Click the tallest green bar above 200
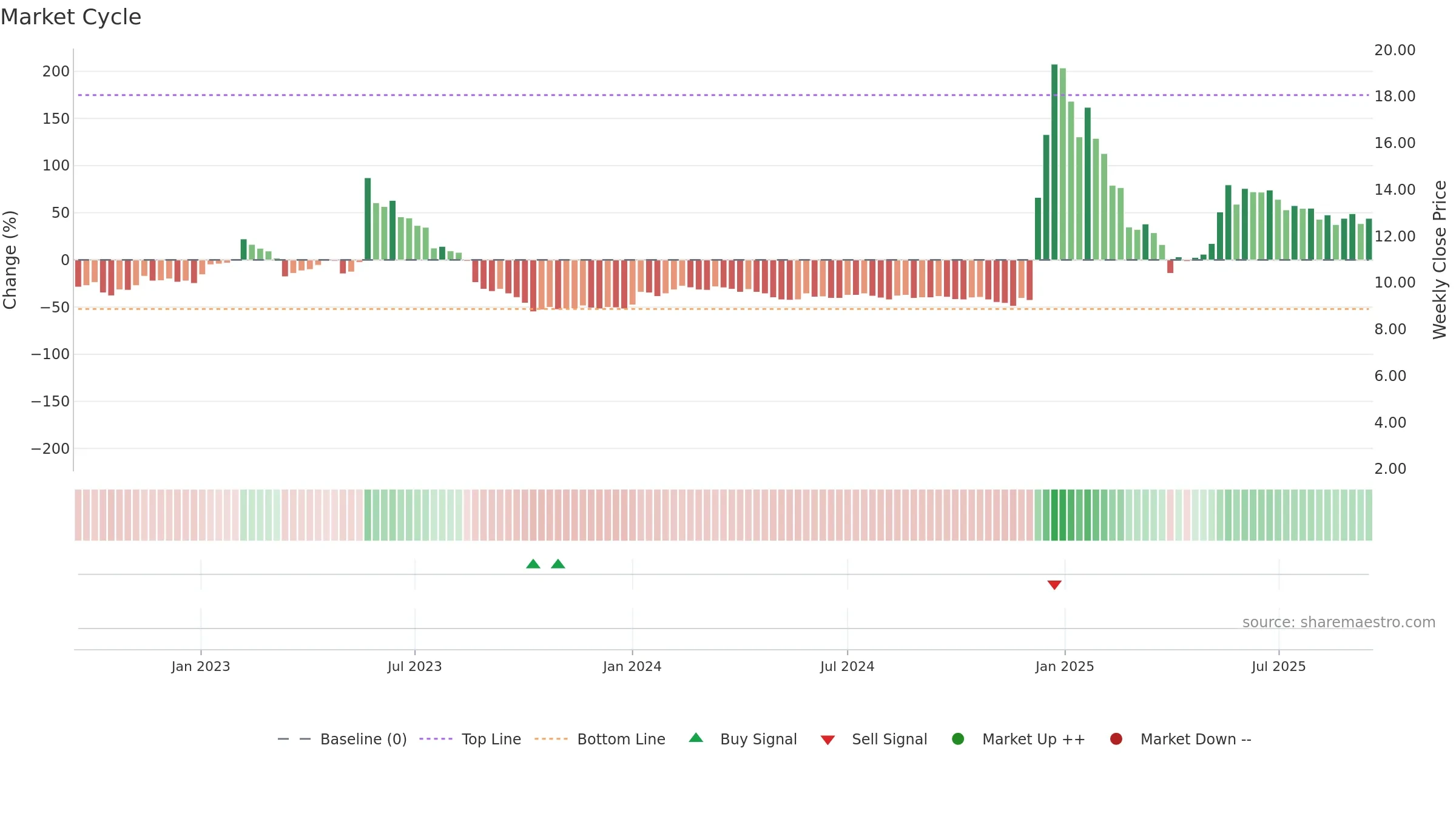 point(1054,162)
